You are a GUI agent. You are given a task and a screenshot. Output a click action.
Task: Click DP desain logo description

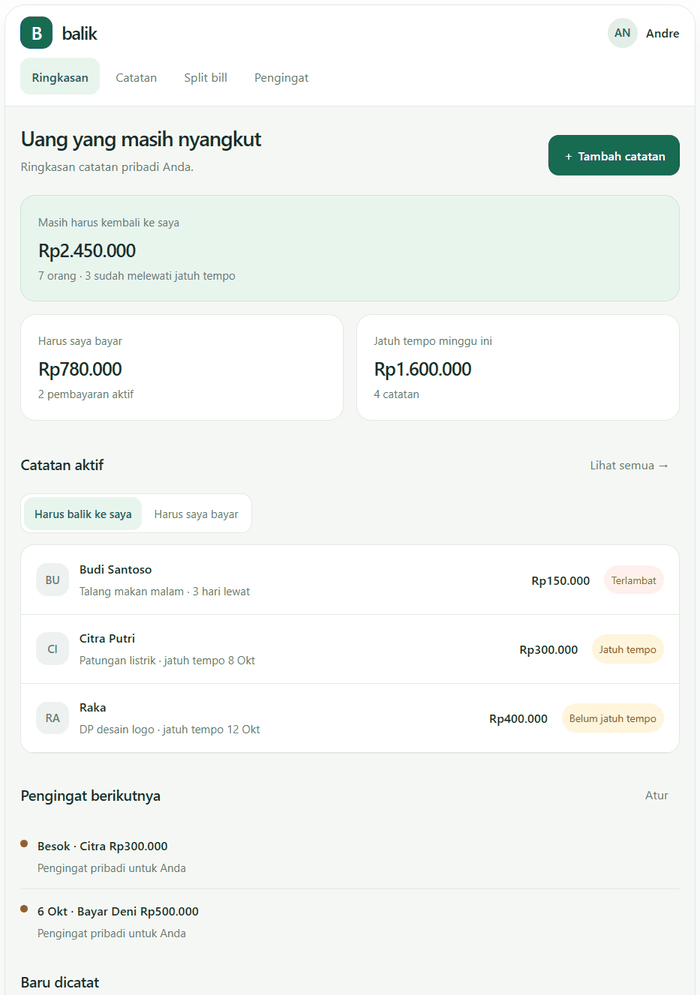pyautogui.click(x=169, y=730)
